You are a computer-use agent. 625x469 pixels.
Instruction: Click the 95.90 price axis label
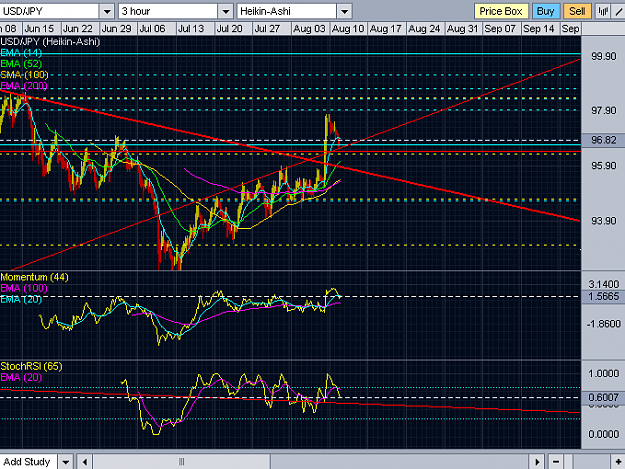(603, 166)
